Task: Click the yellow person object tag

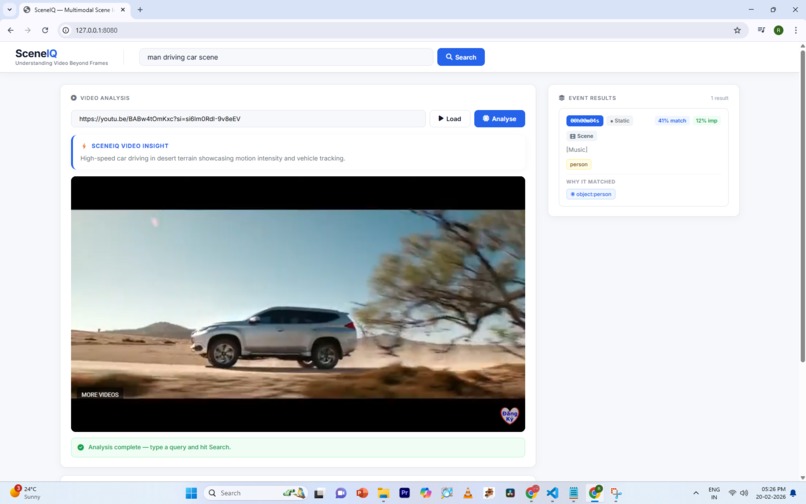Action: (578, 165)
